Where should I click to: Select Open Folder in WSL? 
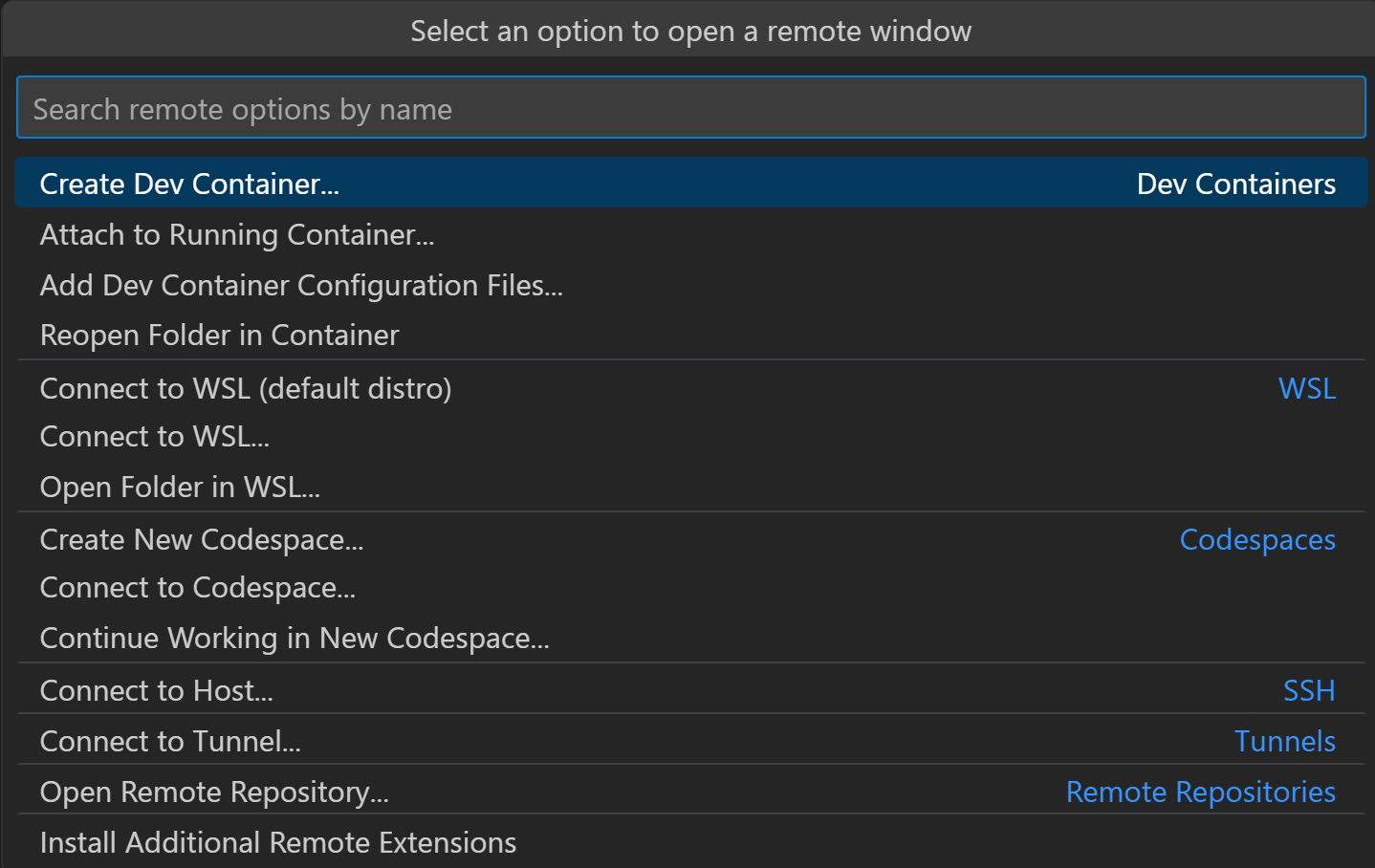pos(690,487)
